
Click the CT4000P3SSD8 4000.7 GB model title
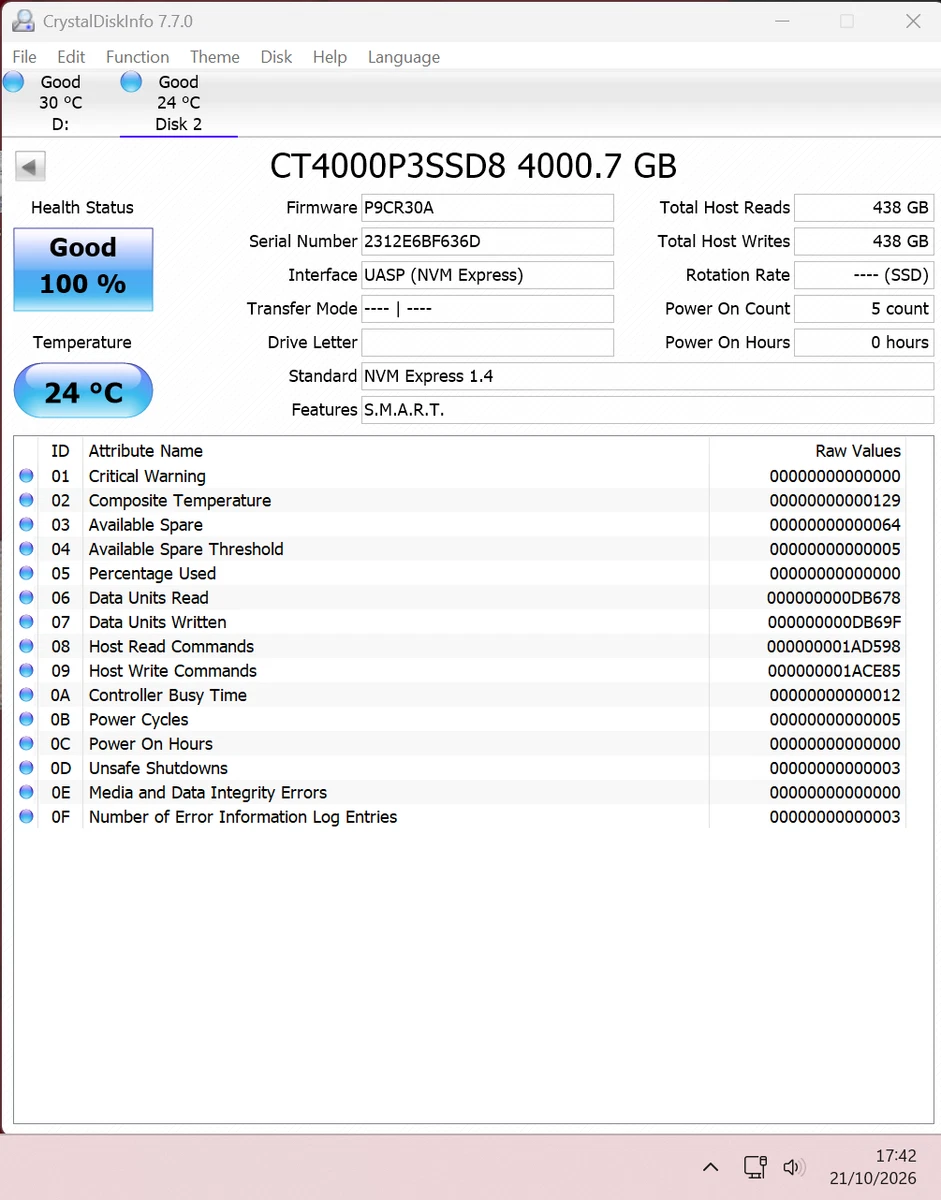point(473,165)
